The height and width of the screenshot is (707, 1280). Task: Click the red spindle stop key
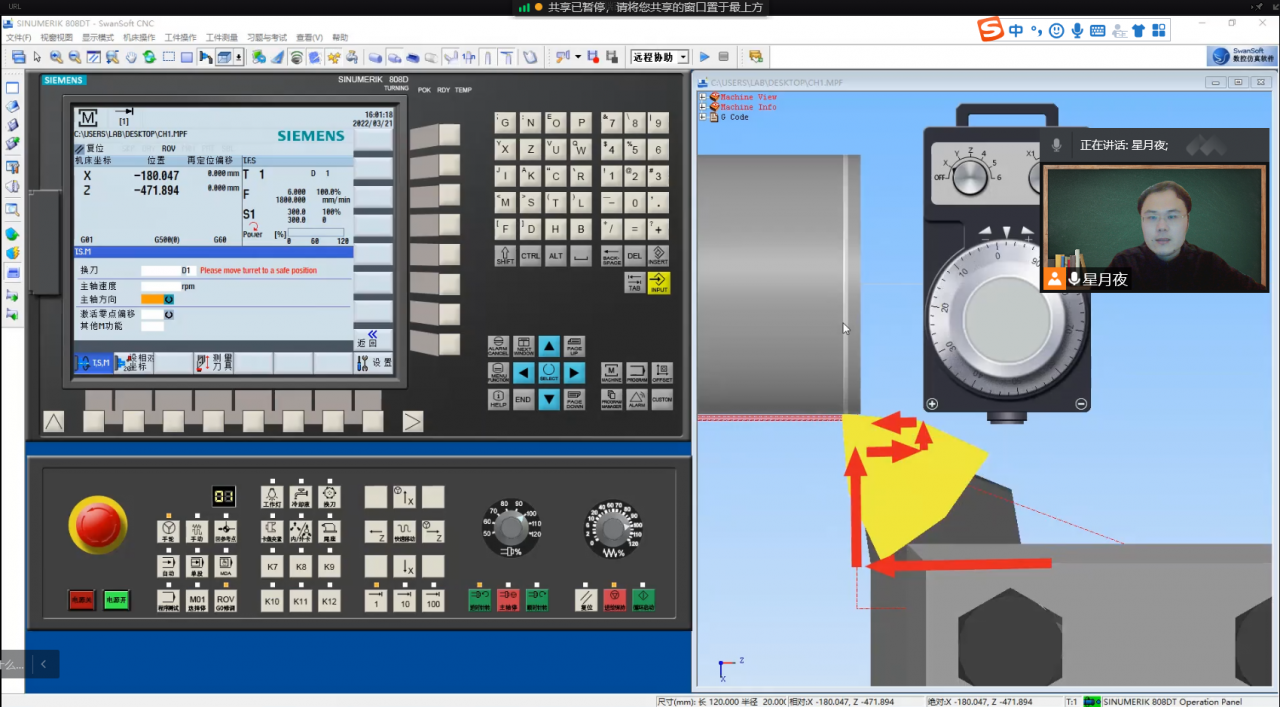(x=509, y=600)
